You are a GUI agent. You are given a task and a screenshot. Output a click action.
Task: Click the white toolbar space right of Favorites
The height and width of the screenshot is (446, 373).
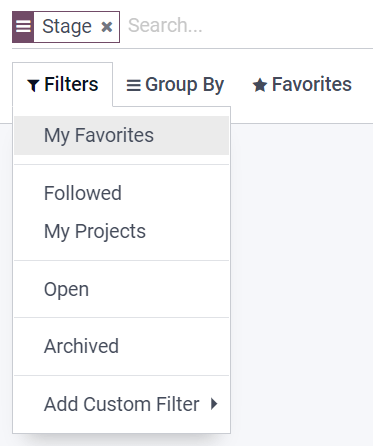pos(365,84)
